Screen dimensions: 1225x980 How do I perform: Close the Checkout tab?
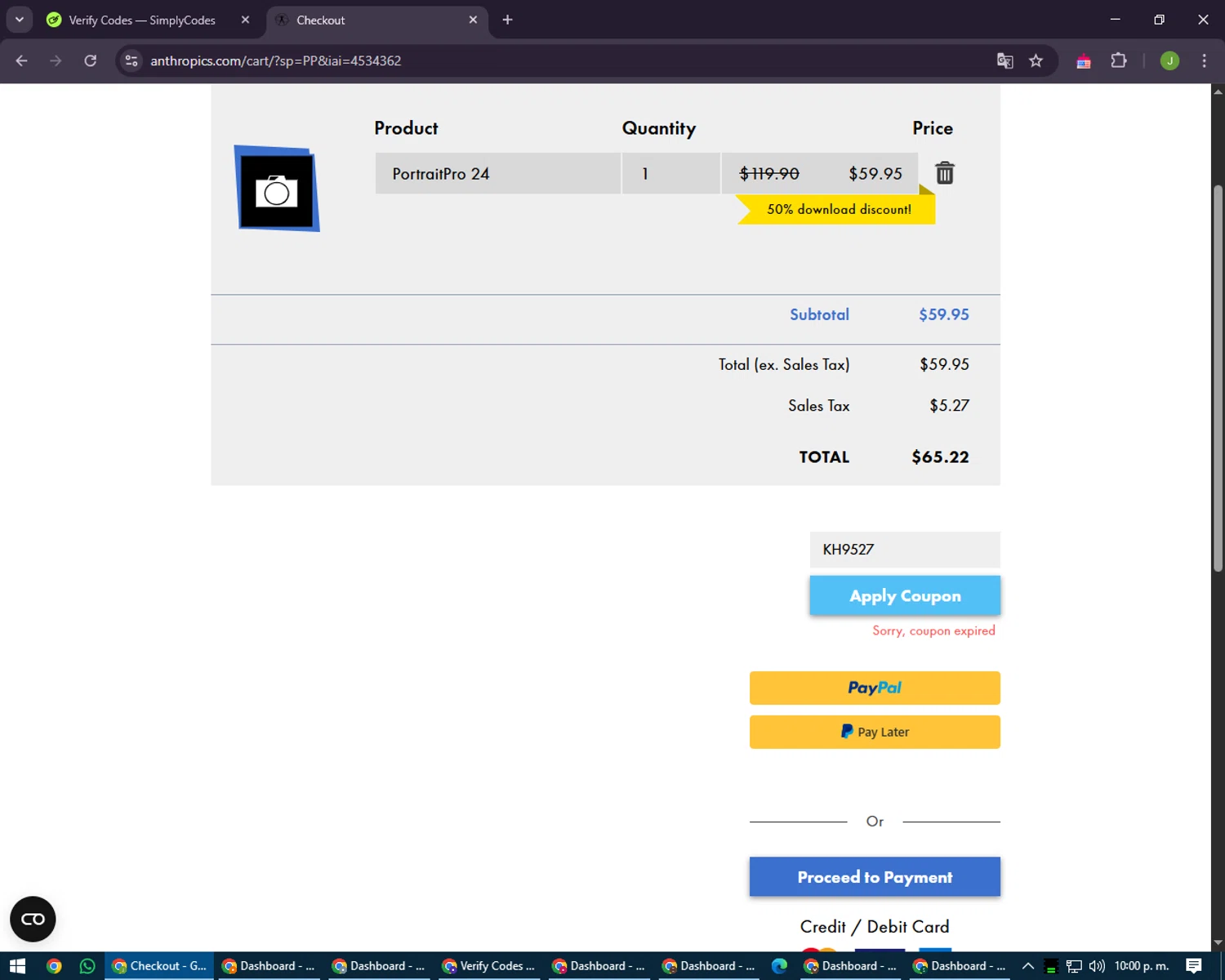(x=473, y=20)
